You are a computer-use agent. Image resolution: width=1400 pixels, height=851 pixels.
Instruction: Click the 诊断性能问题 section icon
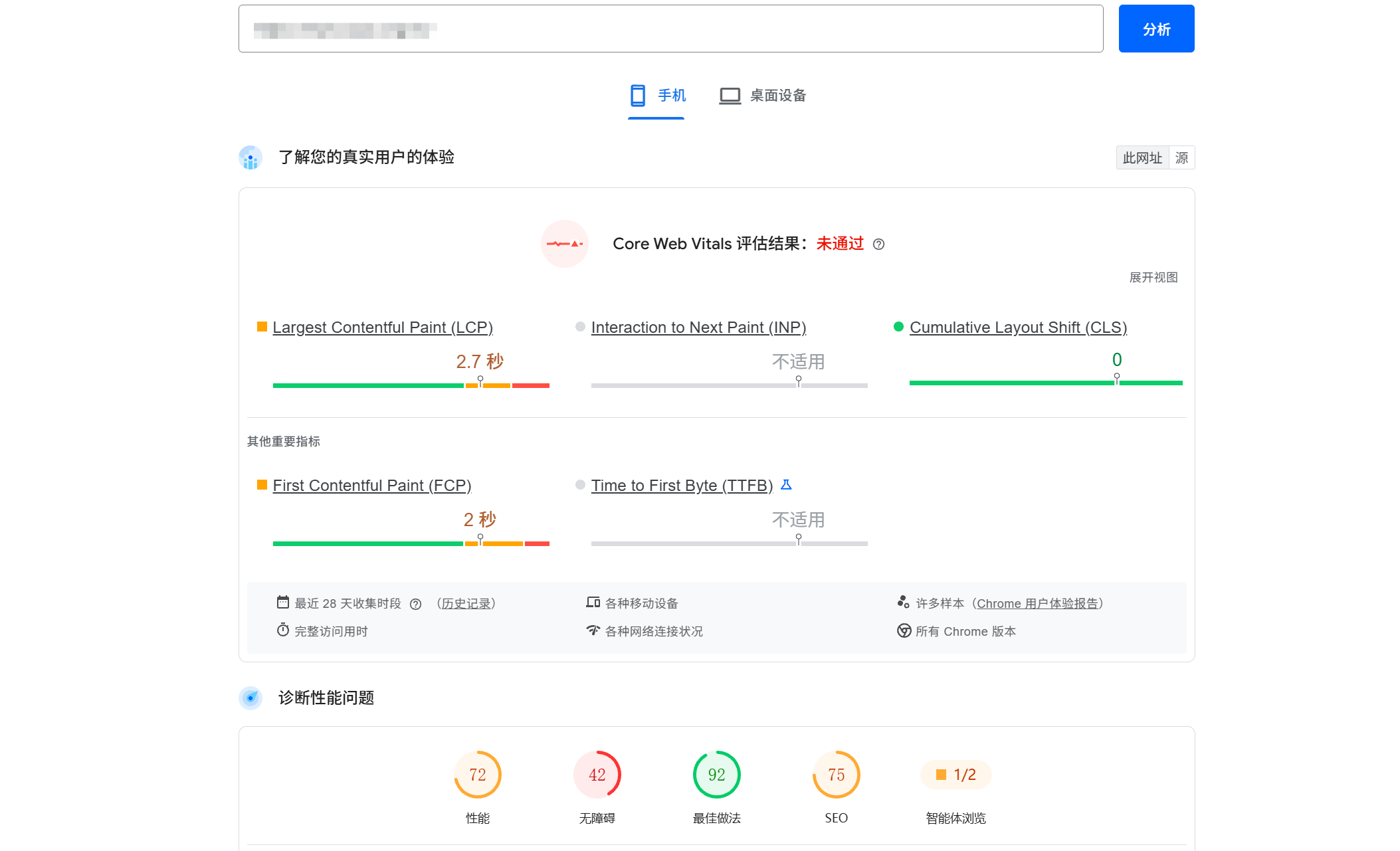pos(250,698)
